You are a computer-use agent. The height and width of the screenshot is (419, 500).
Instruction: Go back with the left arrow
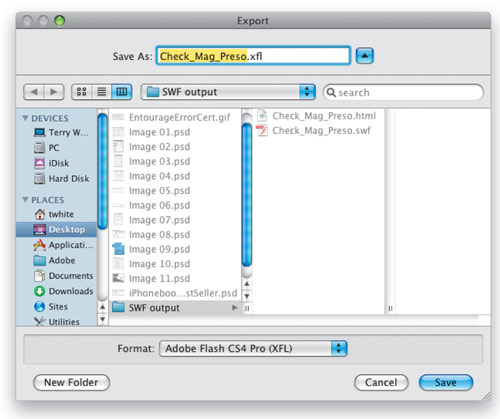pyautogui.click(x=34, y=92)
